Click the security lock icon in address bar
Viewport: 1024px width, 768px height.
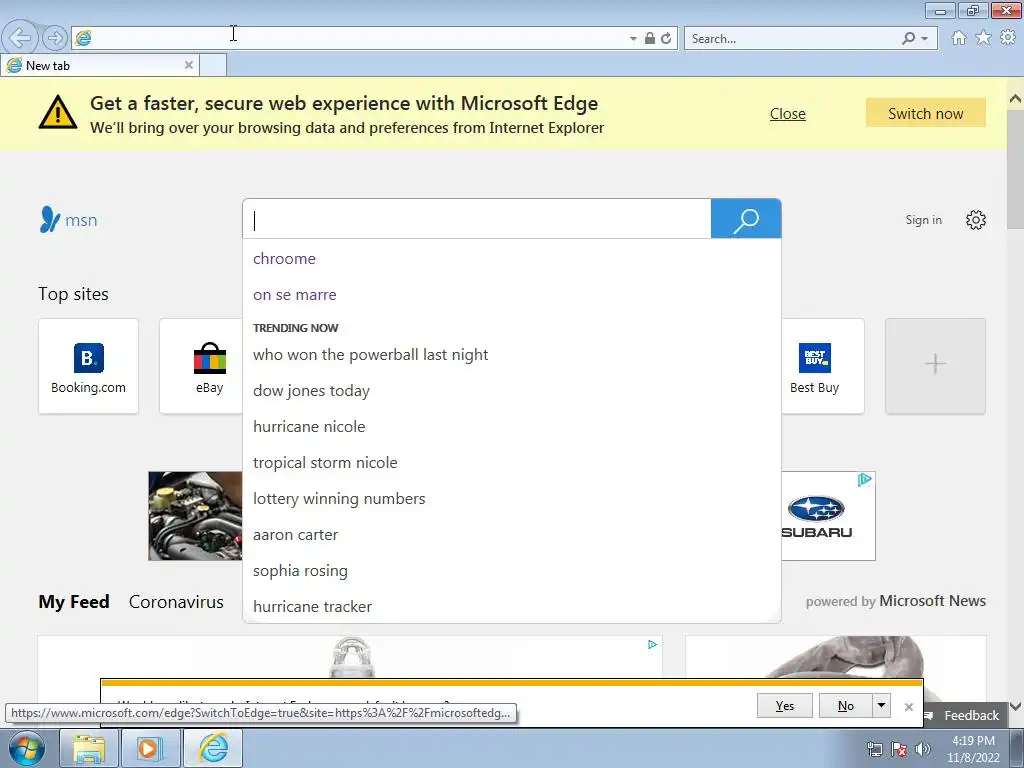click(650, 39)
